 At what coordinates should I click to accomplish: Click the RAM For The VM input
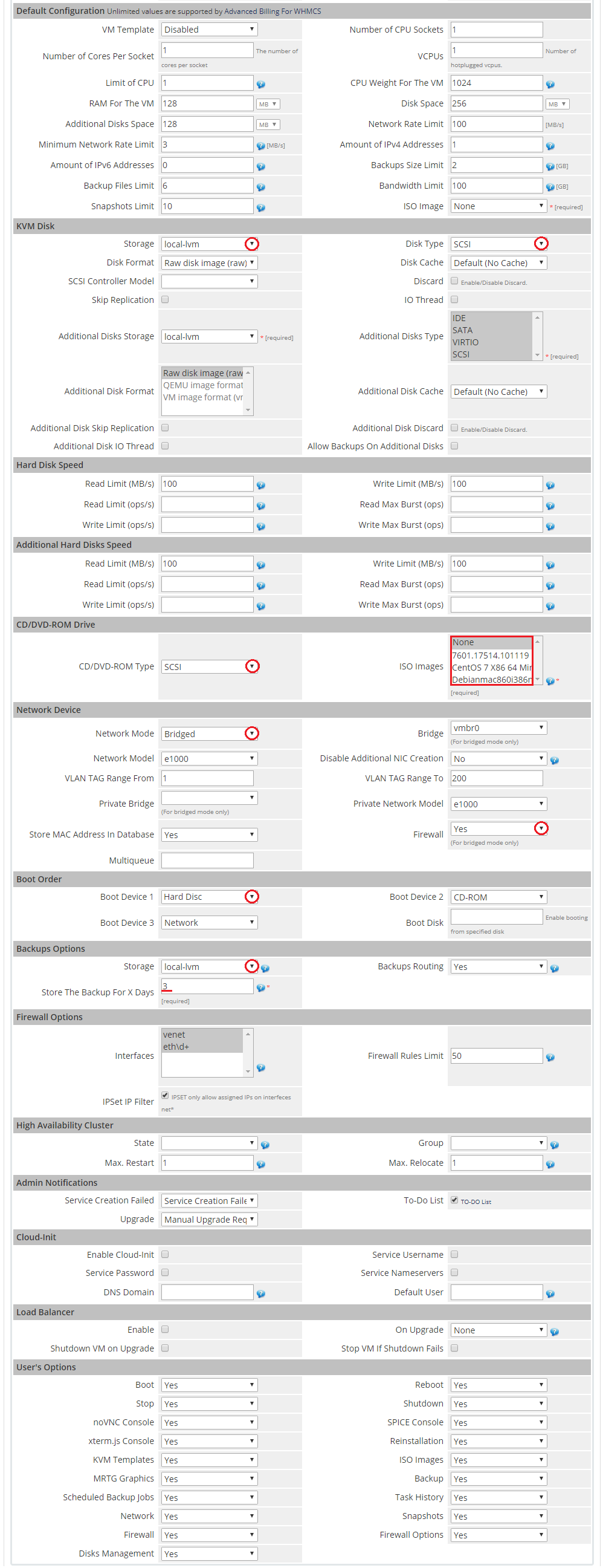click(207, 103)
